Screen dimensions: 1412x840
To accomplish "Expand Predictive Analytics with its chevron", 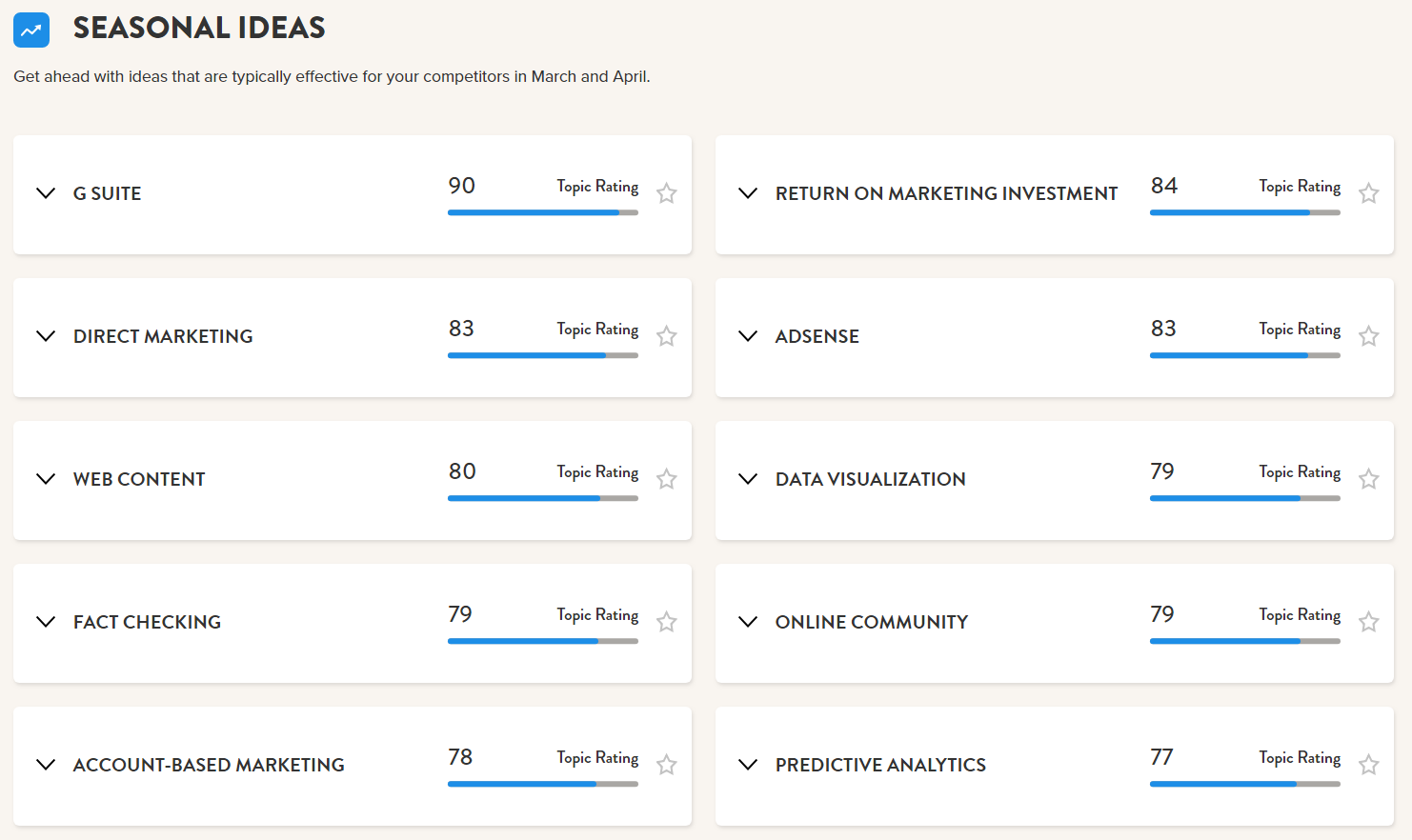I will pos(748,765).
